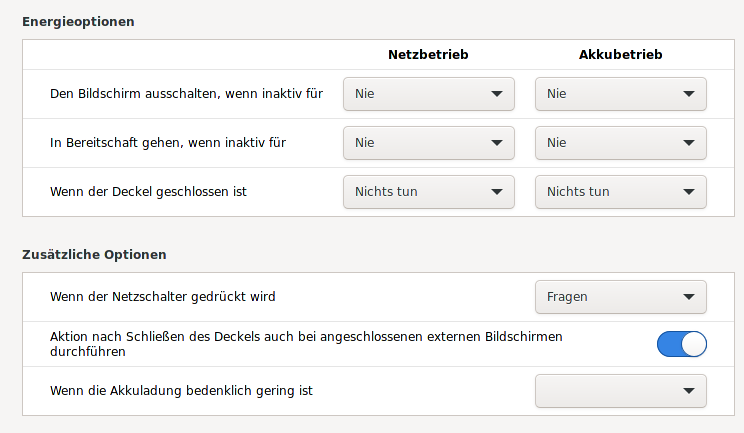Click 'Wenn der Netzschalter gedrückt wird' label
744x433 pixels.
[162, 297]
